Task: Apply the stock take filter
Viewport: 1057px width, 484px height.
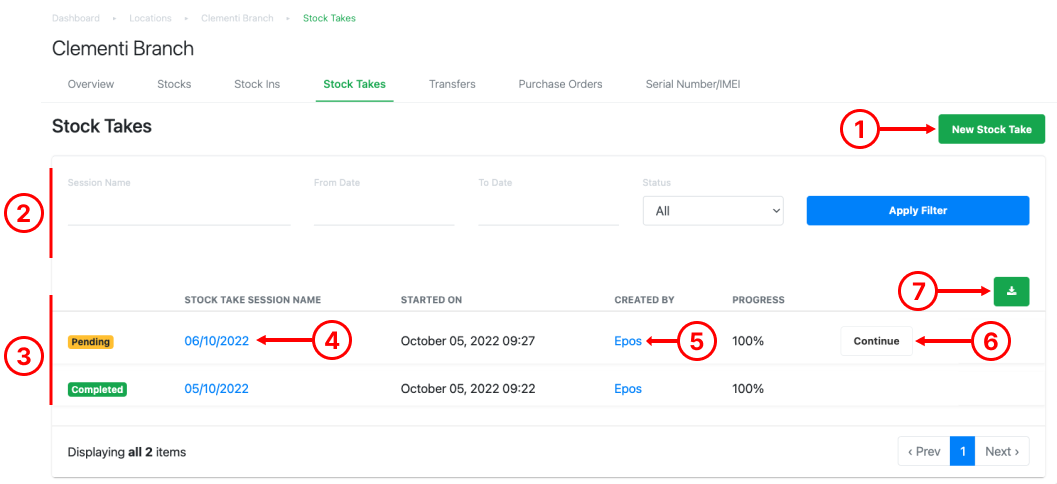Action: [x=917, y=210]
